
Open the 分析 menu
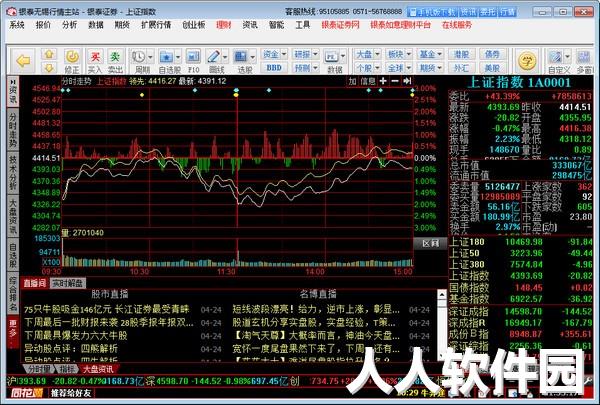[x=69, y=25]
